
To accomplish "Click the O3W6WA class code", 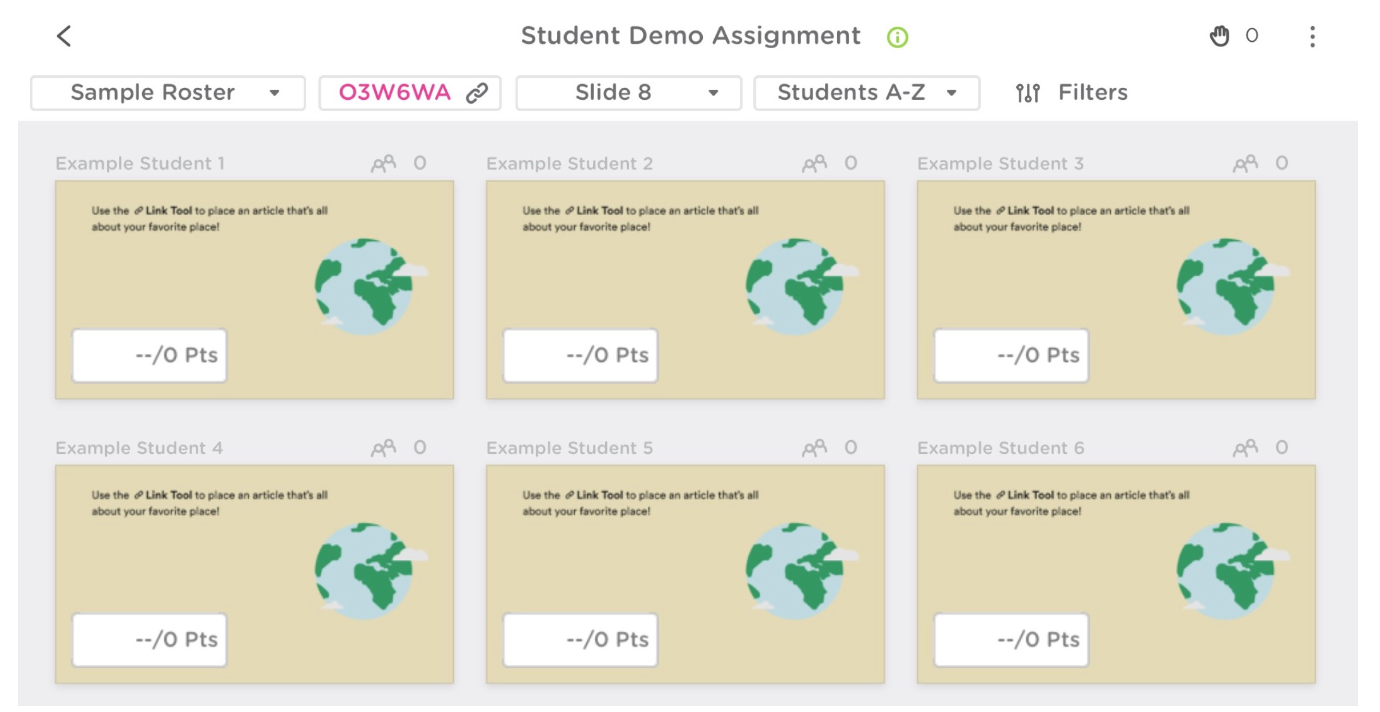I will tap(395, 93).
